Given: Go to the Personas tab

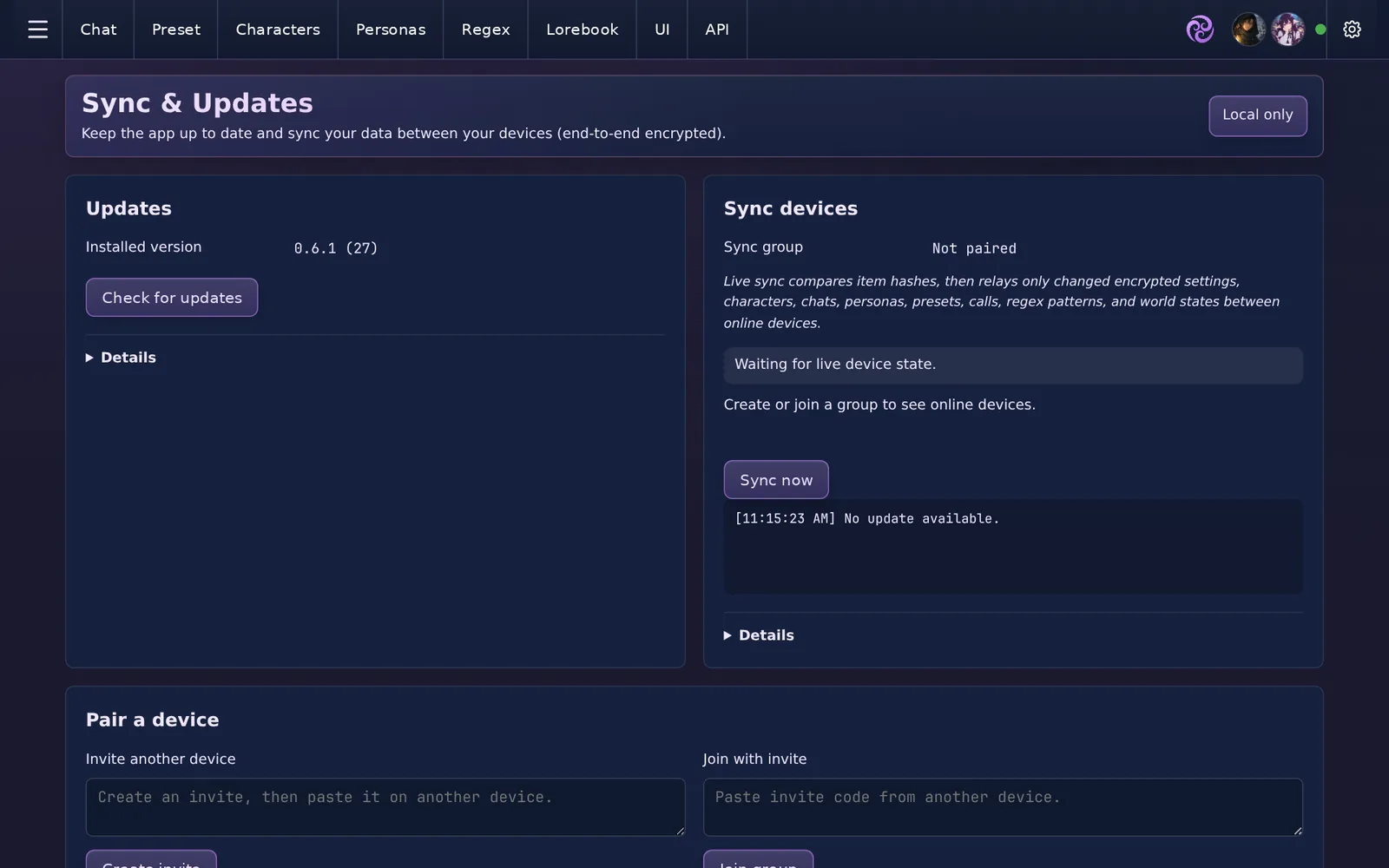Looking at the screenshot, I should [391, 30].
